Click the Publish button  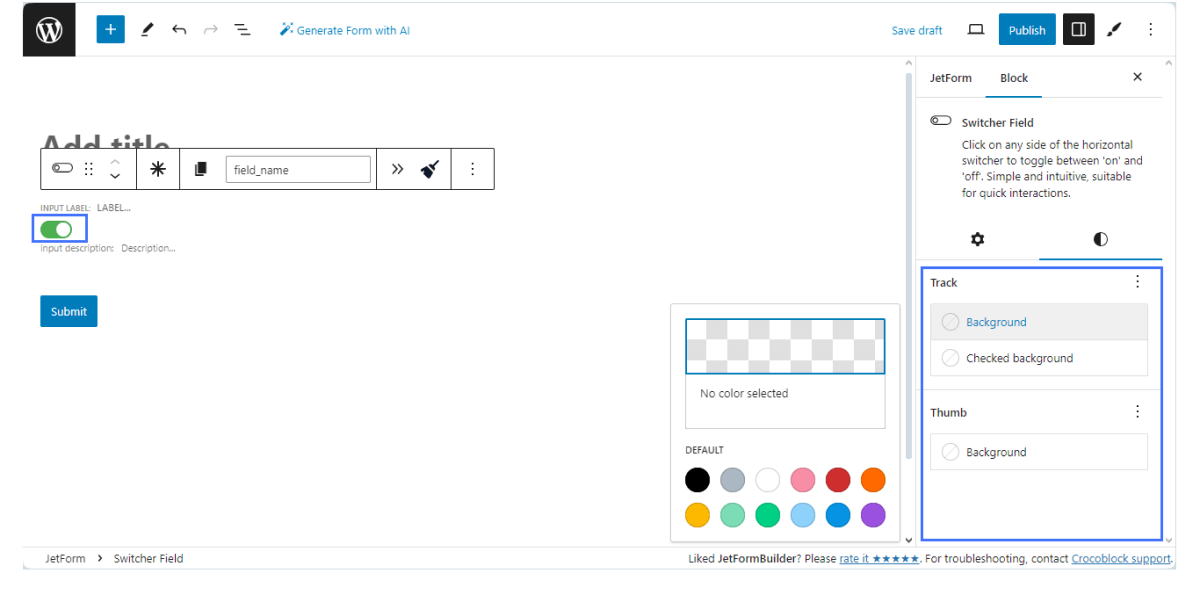pos(1026,30)
